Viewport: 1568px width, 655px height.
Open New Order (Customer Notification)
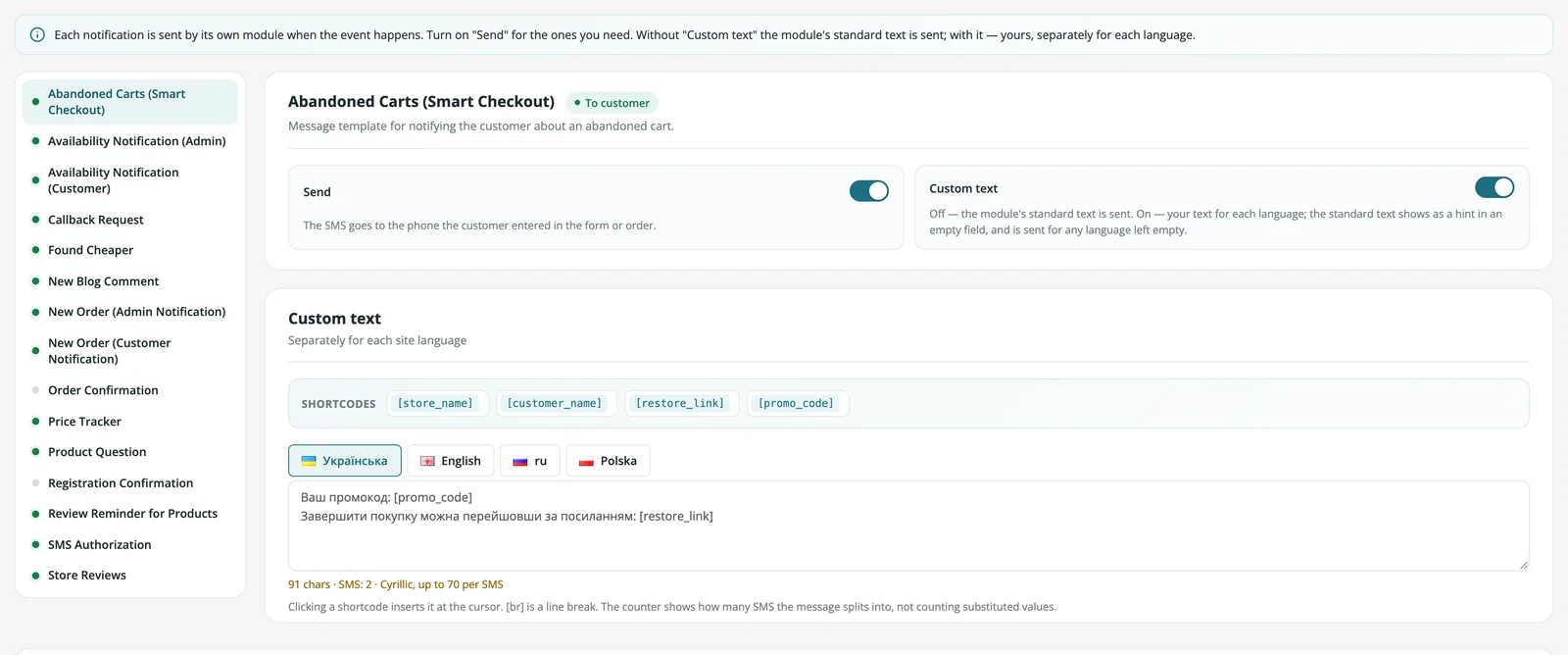click(x=130, y=351)
